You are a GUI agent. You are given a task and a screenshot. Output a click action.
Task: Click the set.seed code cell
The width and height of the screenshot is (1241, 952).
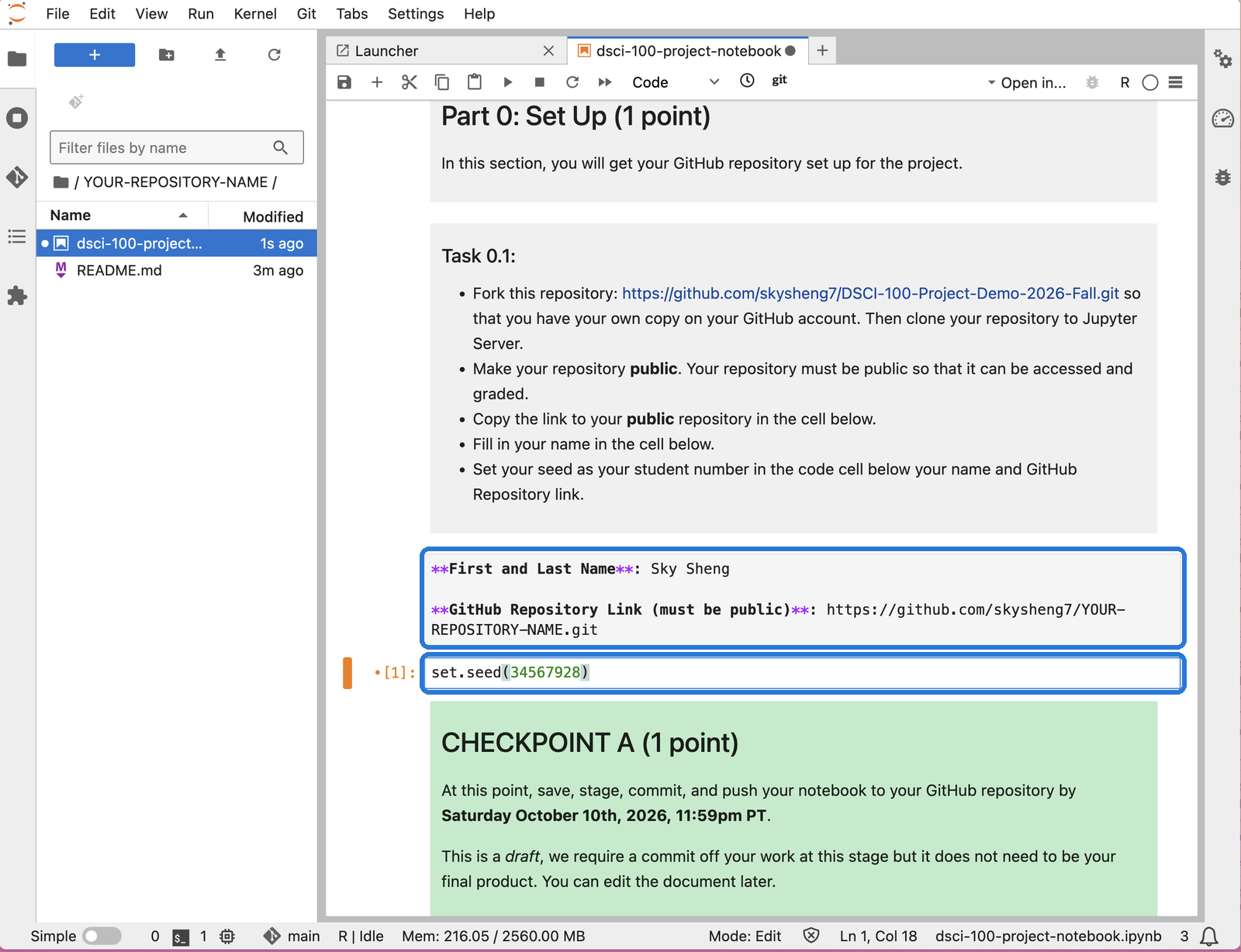pos(804,673)
